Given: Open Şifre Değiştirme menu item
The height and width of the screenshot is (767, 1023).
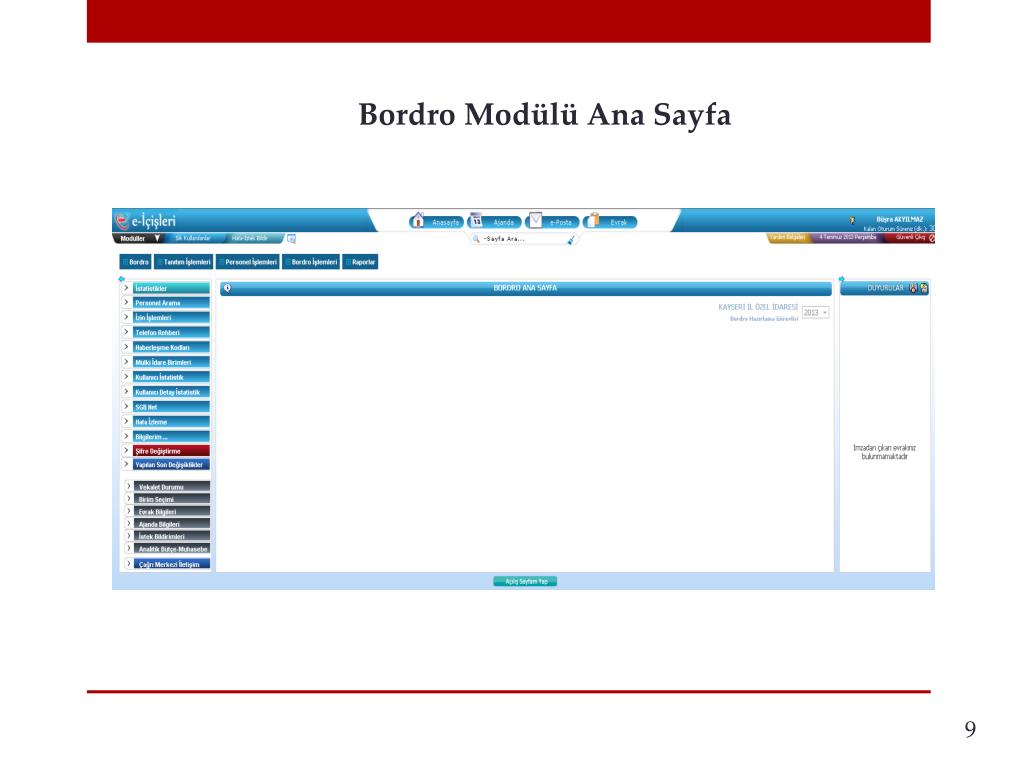Looking at the screenshot, I should 172,451.
